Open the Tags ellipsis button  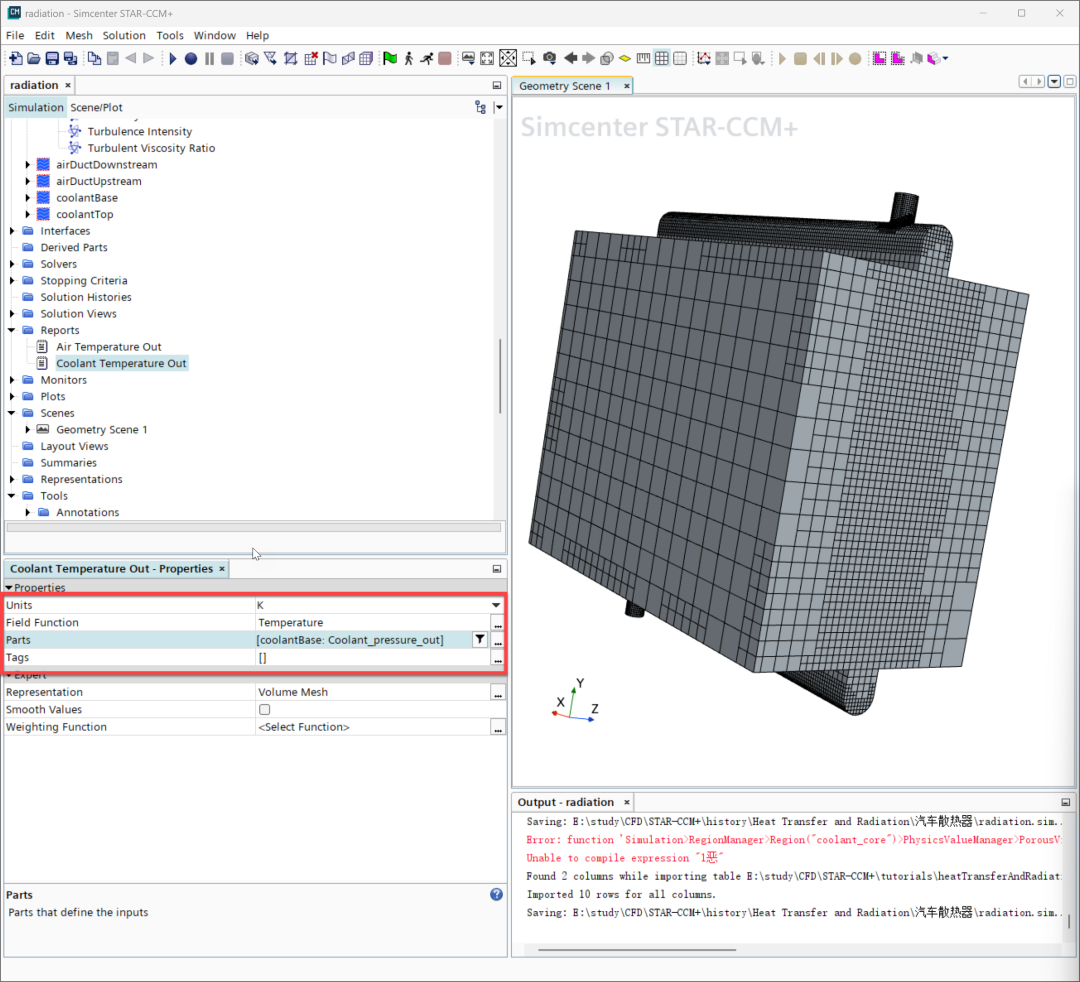tap(497, 658)
